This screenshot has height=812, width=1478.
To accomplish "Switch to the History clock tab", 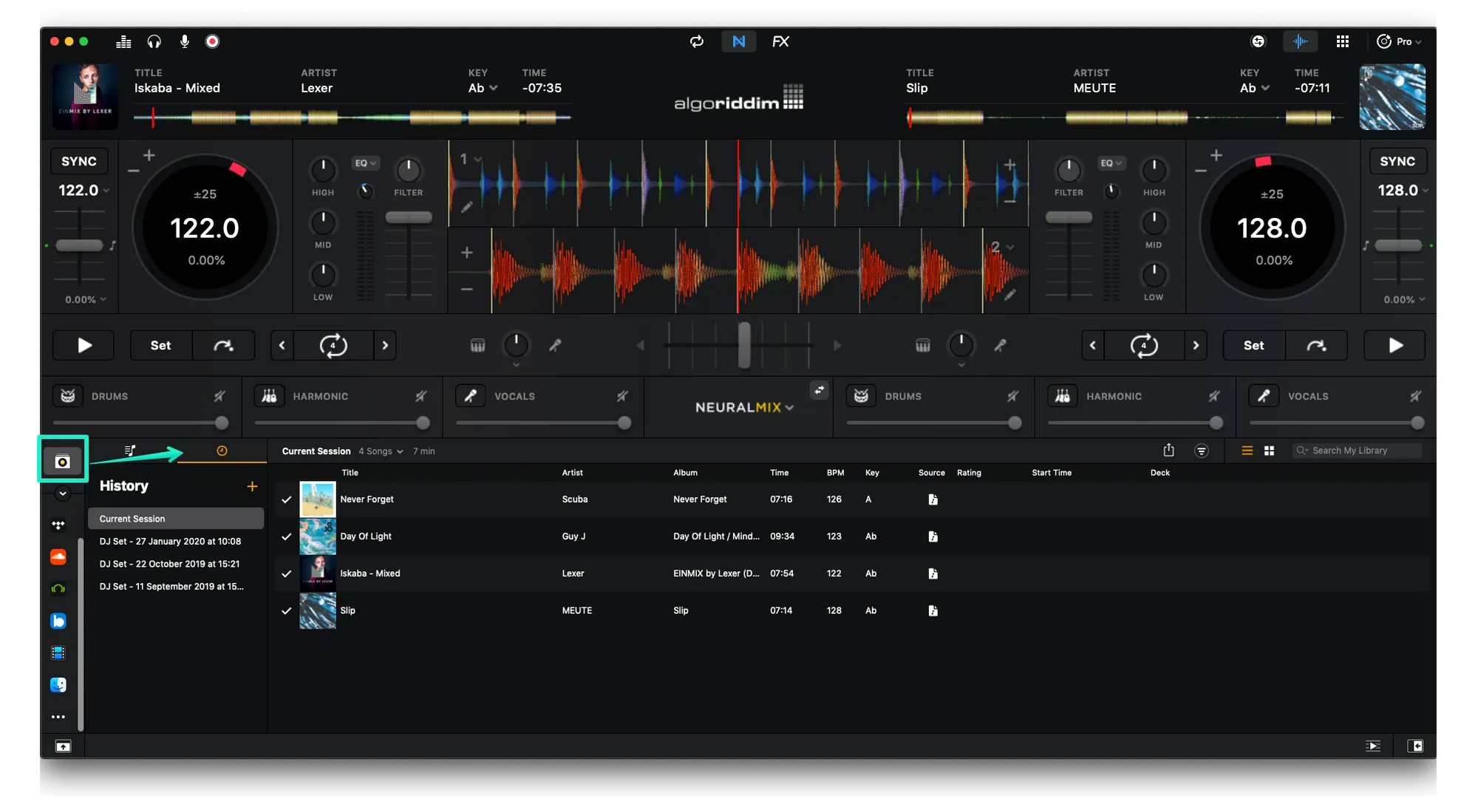I will click(x=222, y=451).
